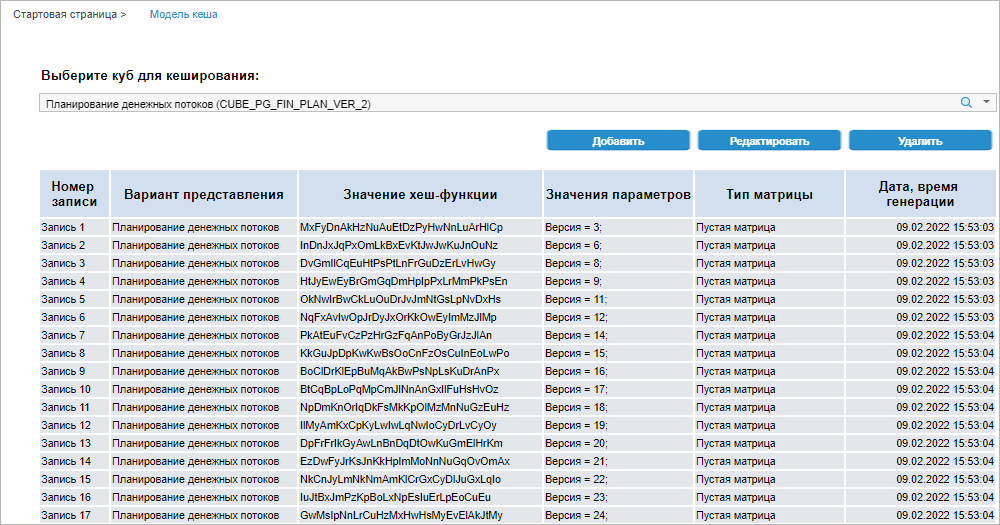Click Пустая матрица cell in Запись 13 row
1000x525 pixels.
click(735, 443)
